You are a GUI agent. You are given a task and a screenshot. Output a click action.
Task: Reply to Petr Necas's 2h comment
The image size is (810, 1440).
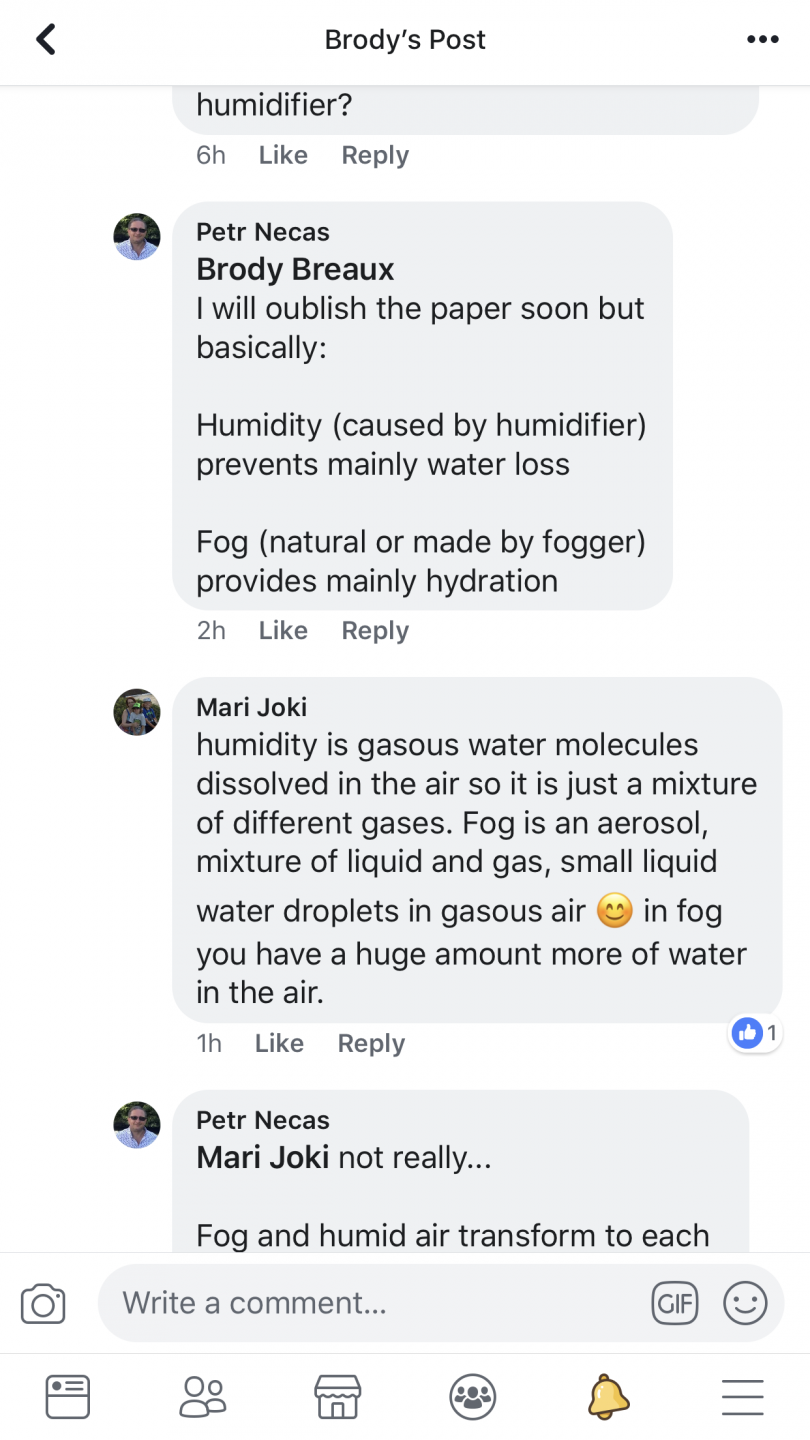375,631
